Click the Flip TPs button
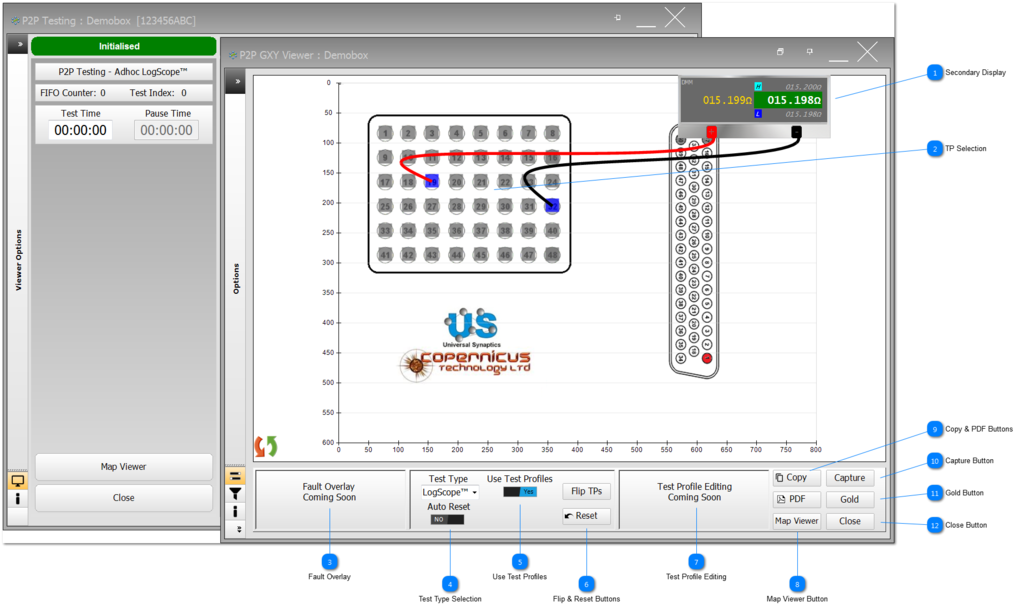The width and height of the screenshot is (1022, 612). [x=586, y=491]
